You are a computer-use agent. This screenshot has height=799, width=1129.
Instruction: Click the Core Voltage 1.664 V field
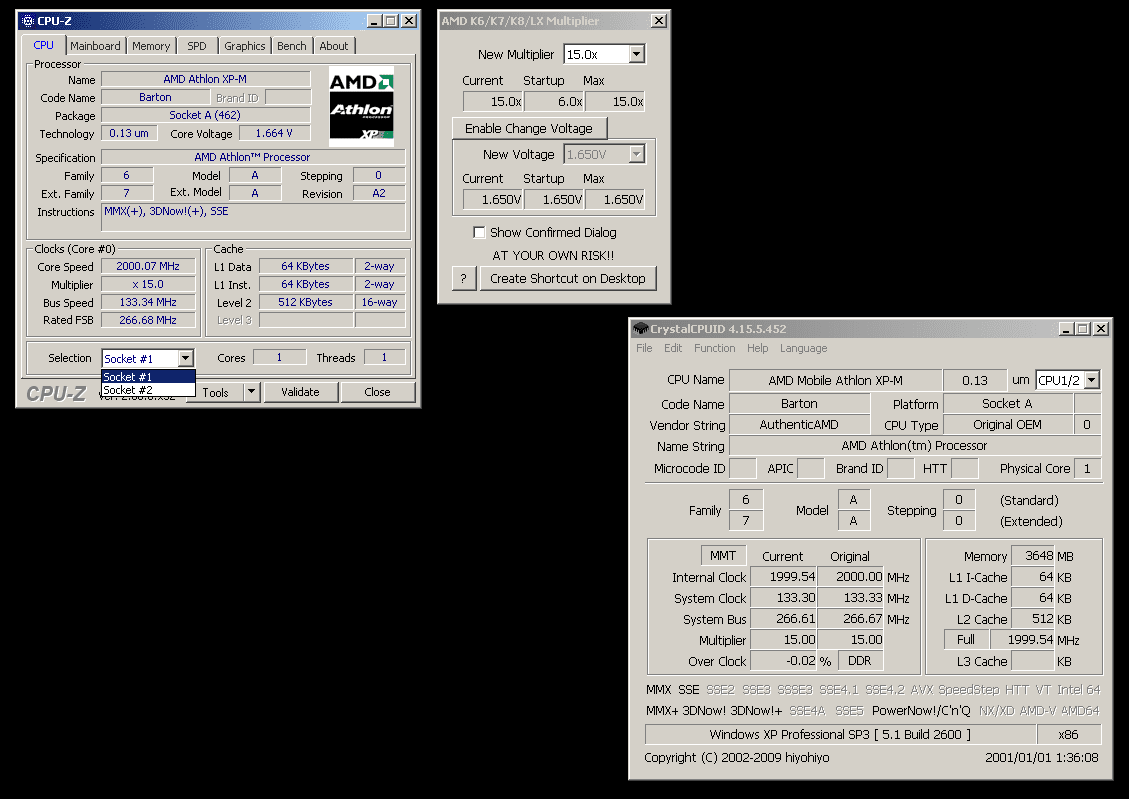tap(274, 133)
